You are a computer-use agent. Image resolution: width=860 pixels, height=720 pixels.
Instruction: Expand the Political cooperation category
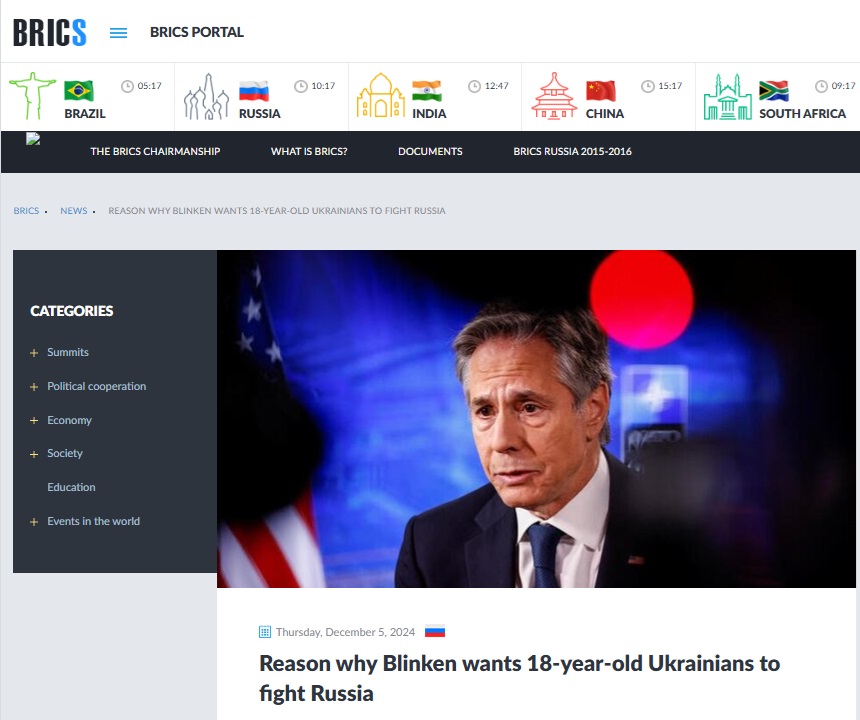coord(34,387)
